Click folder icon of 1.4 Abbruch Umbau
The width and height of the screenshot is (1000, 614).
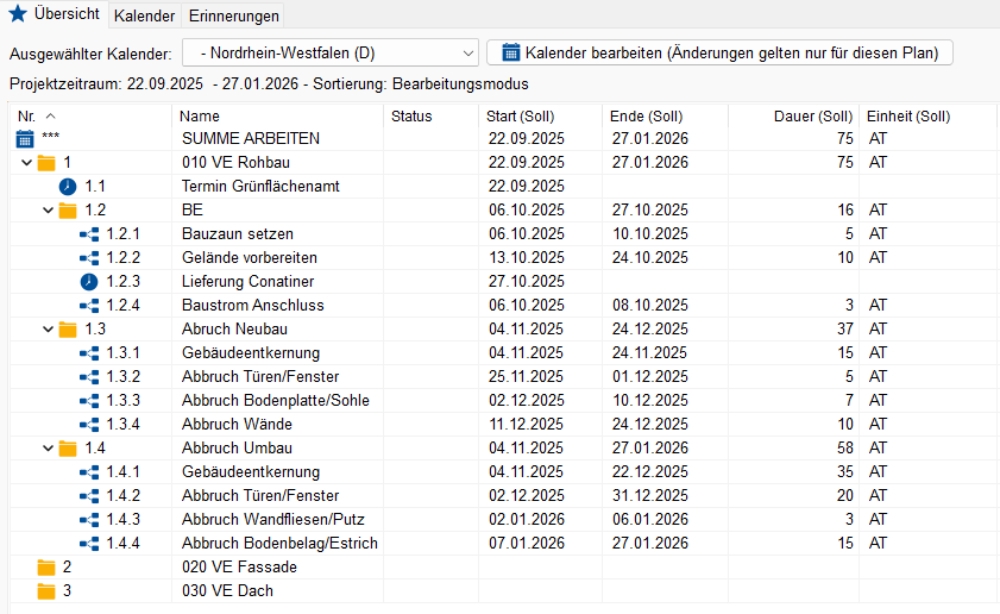pyautogui.click(x=68, y=449)
